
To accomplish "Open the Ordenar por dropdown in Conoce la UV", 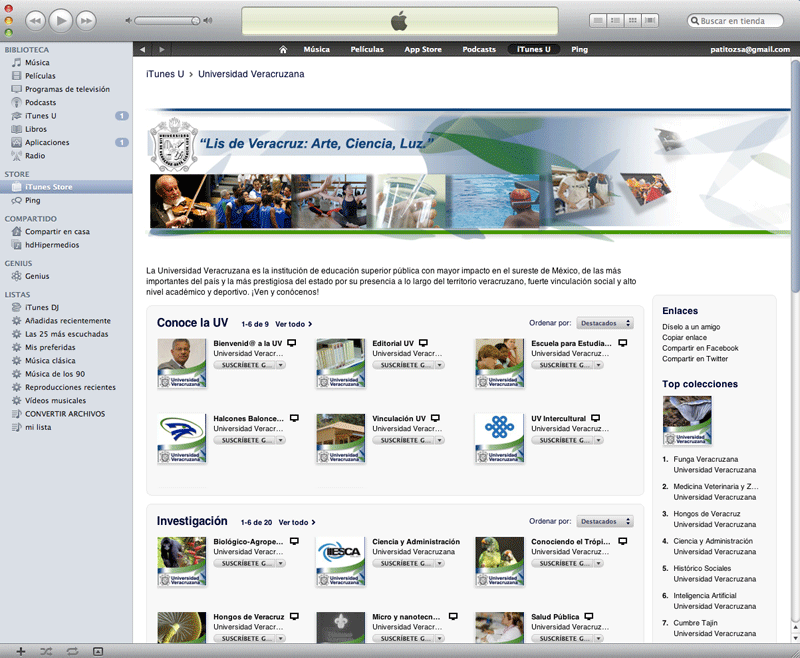I will click(x=604, y=323).
